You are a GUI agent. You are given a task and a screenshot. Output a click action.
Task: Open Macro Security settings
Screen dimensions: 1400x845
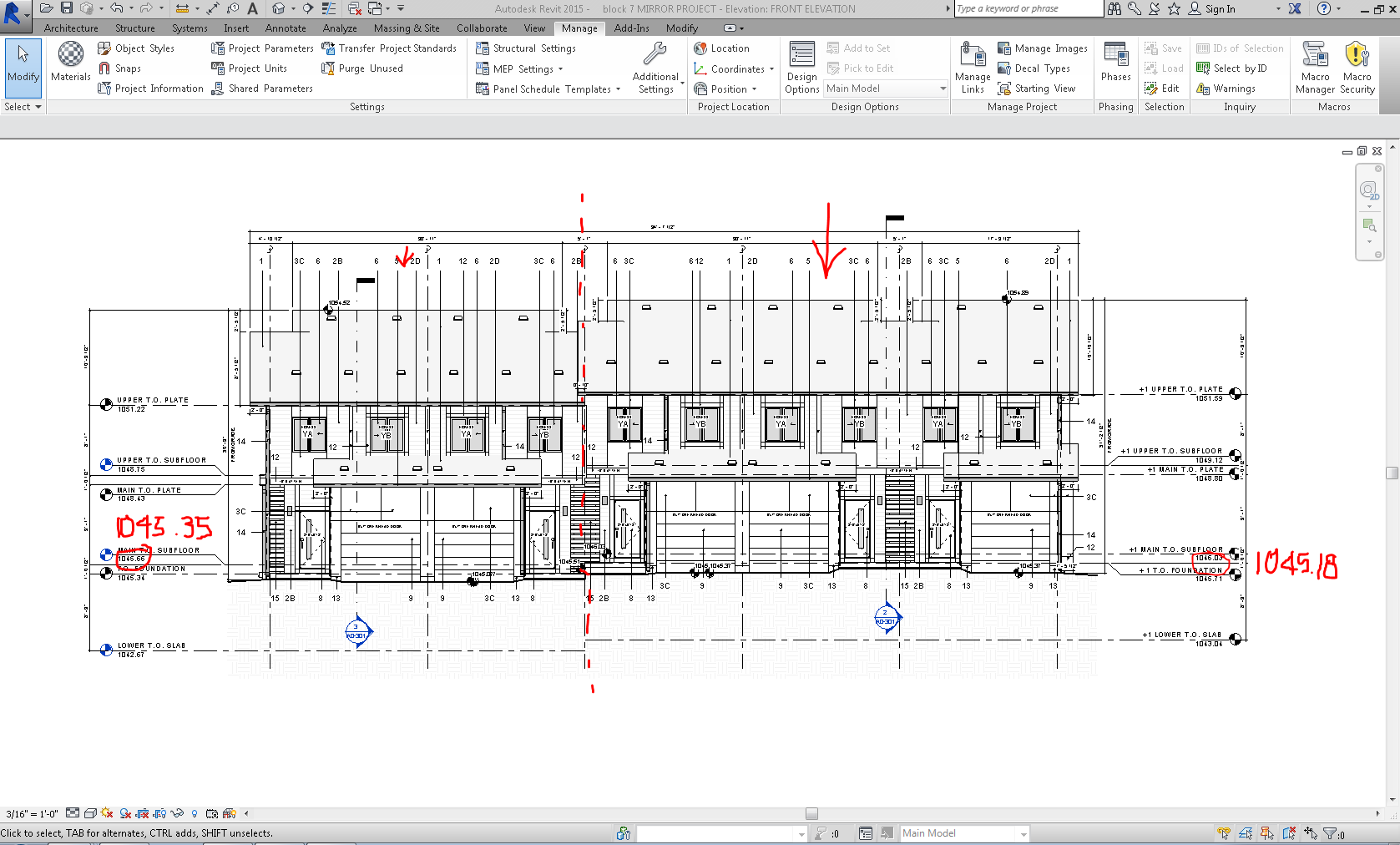point(1357,68)
